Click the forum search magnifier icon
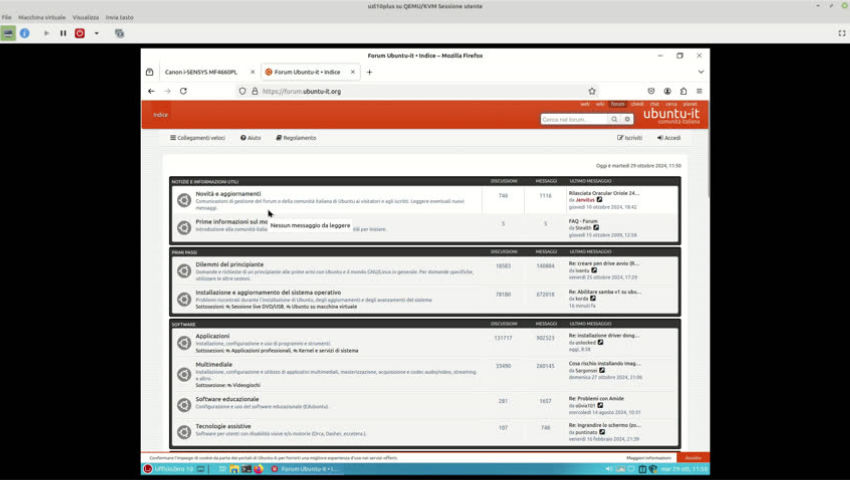The width and height of the screenshot is (850, 480). coord(615,119)
